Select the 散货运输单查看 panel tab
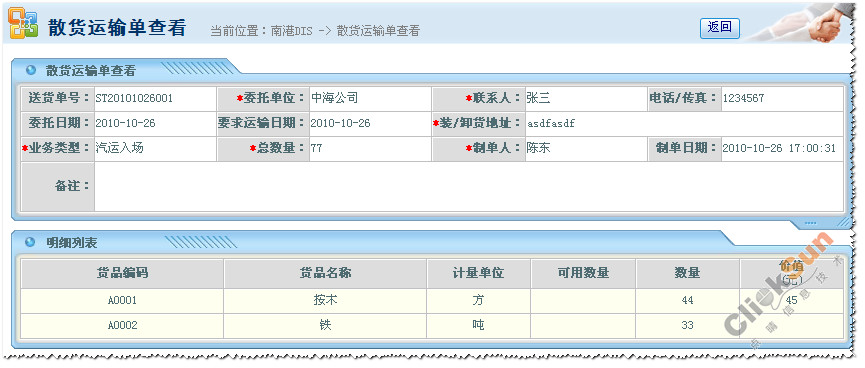The height and width of the screenshot is (368, 865). pos(90,71)
